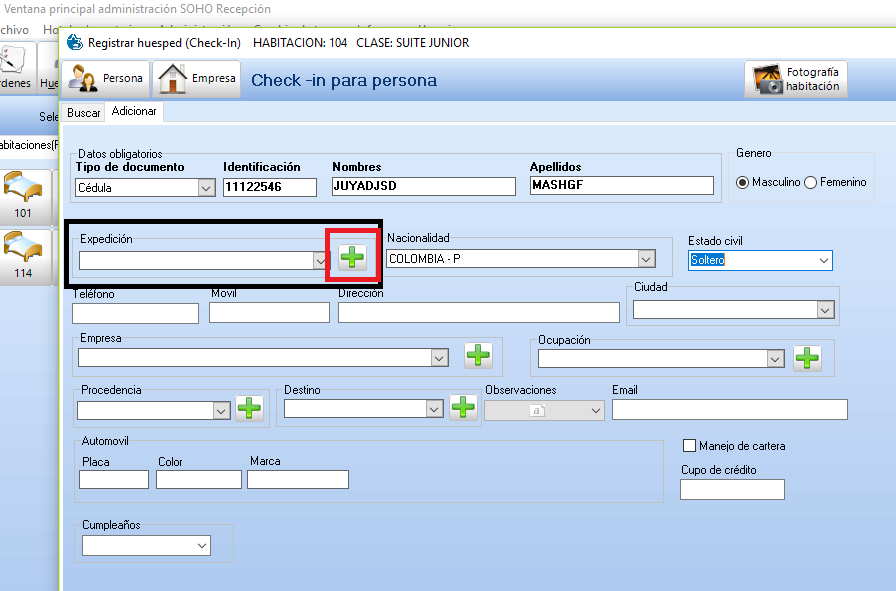Screen dimensions: 896x591
Task: Switch to the Buscar tab
Action: tap(83, 113)
